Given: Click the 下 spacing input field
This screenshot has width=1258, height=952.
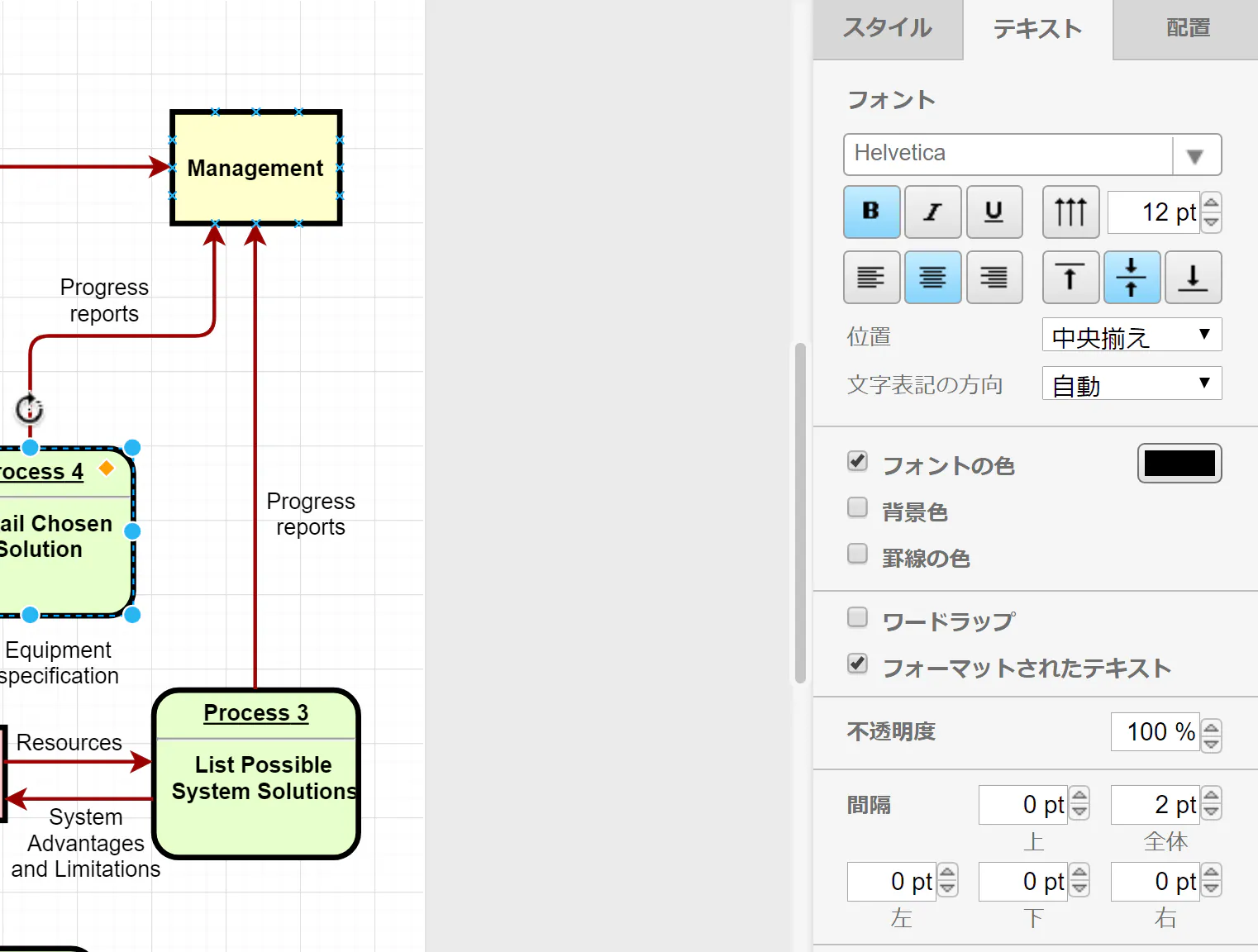Looking at the screenshot, I should point(1023,882).
